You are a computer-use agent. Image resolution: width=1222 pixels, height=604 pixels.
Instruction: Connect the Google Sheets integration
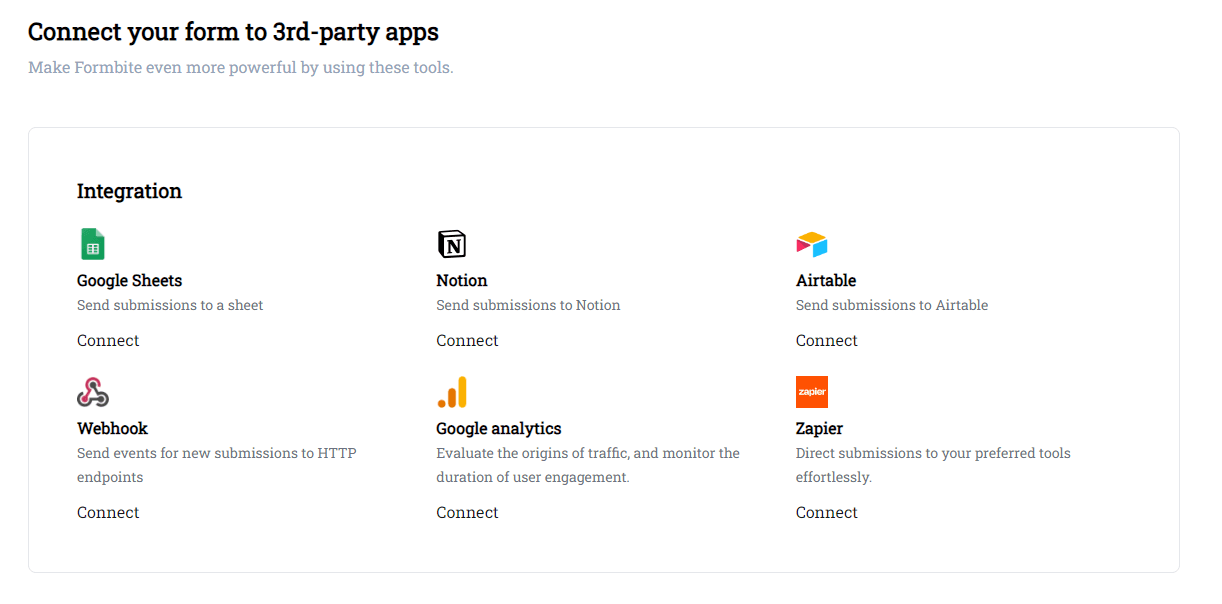[x=108, y=341]
